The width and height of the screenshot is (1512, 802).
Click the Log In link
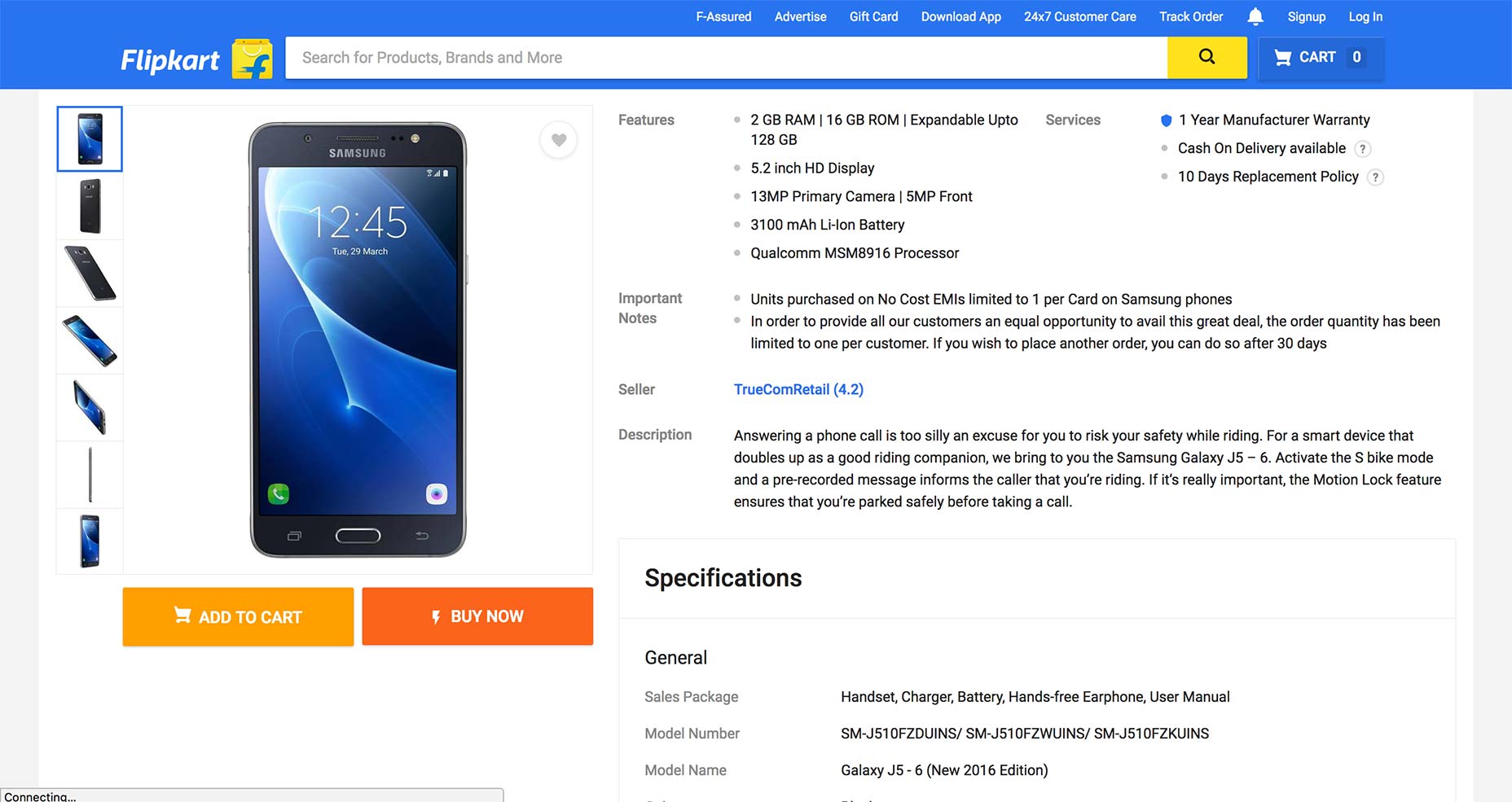(1365, 16)
